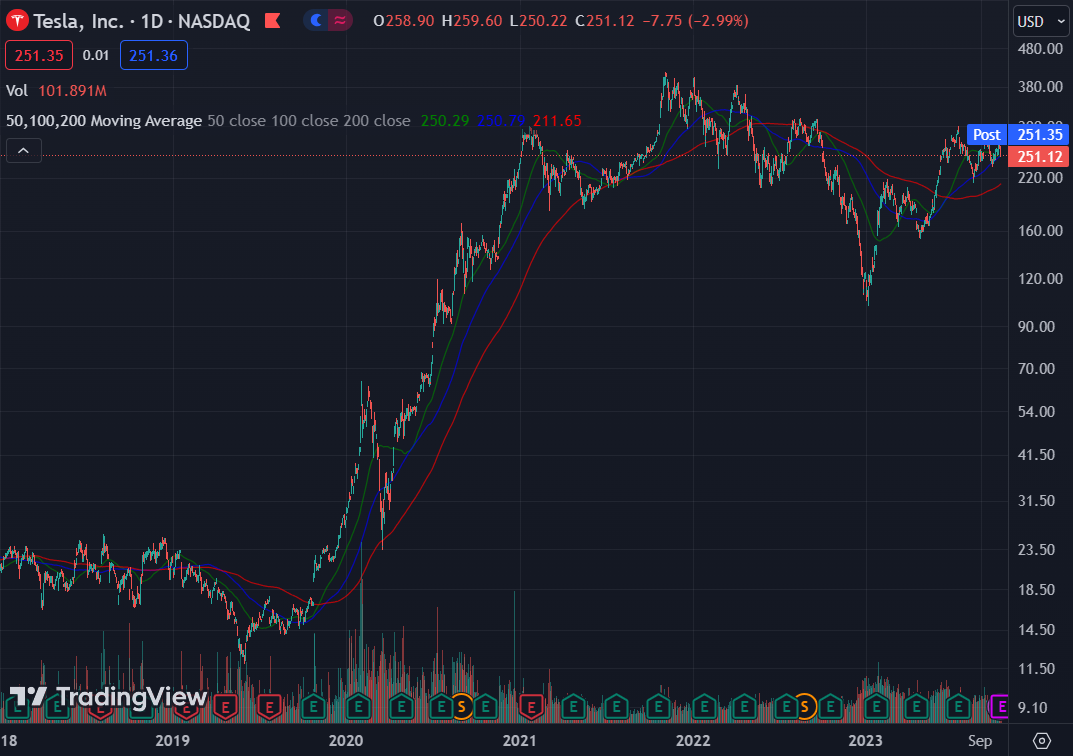1073x756 pixels.
Task: Click the blue 251.36 buy price button
Action: (x=153, y=55)
